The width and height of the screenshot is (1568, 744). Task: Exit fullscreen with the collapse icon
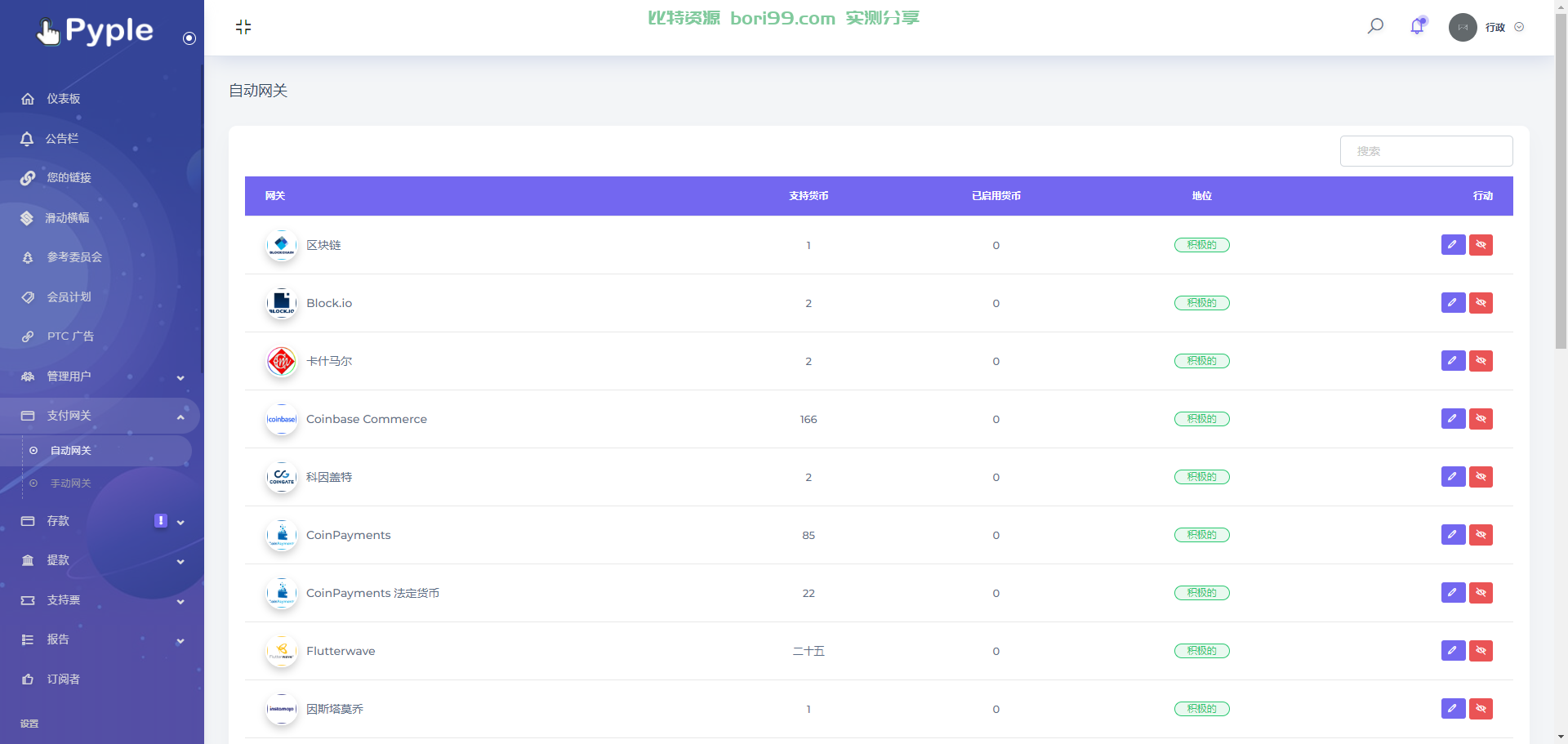(243, 27)
